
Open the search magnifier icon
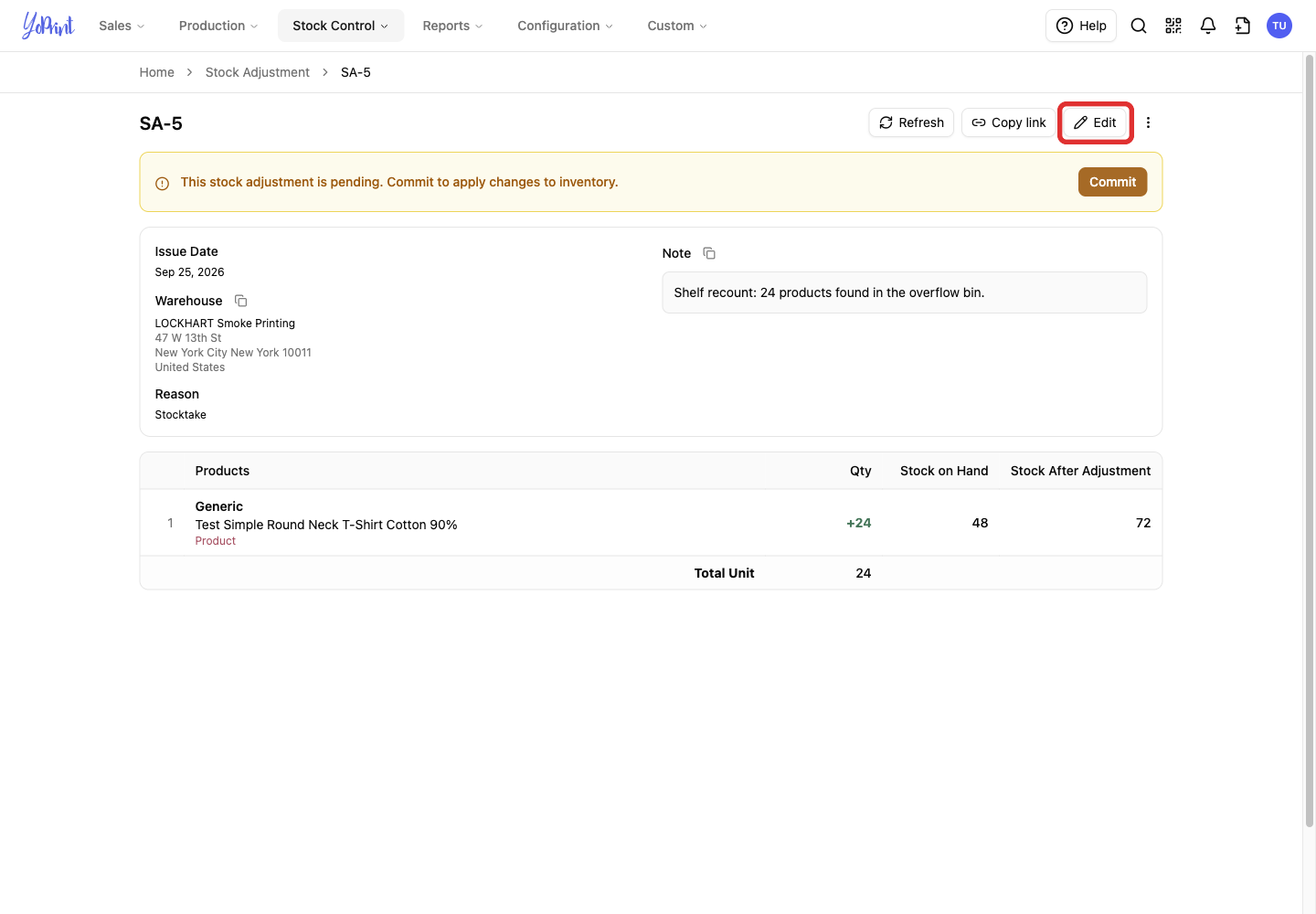(x=1139, y=26)
